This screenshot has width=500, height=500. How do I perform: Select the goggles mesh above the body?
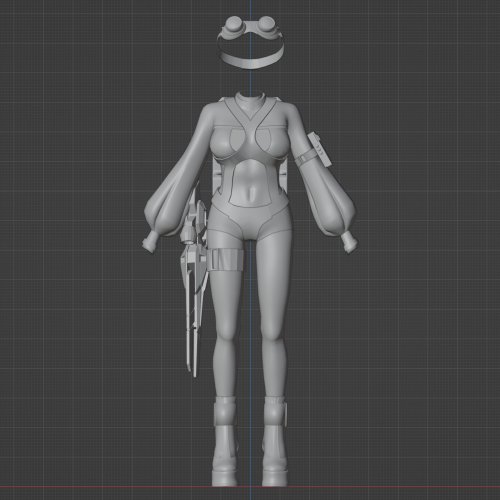point(250,42)
